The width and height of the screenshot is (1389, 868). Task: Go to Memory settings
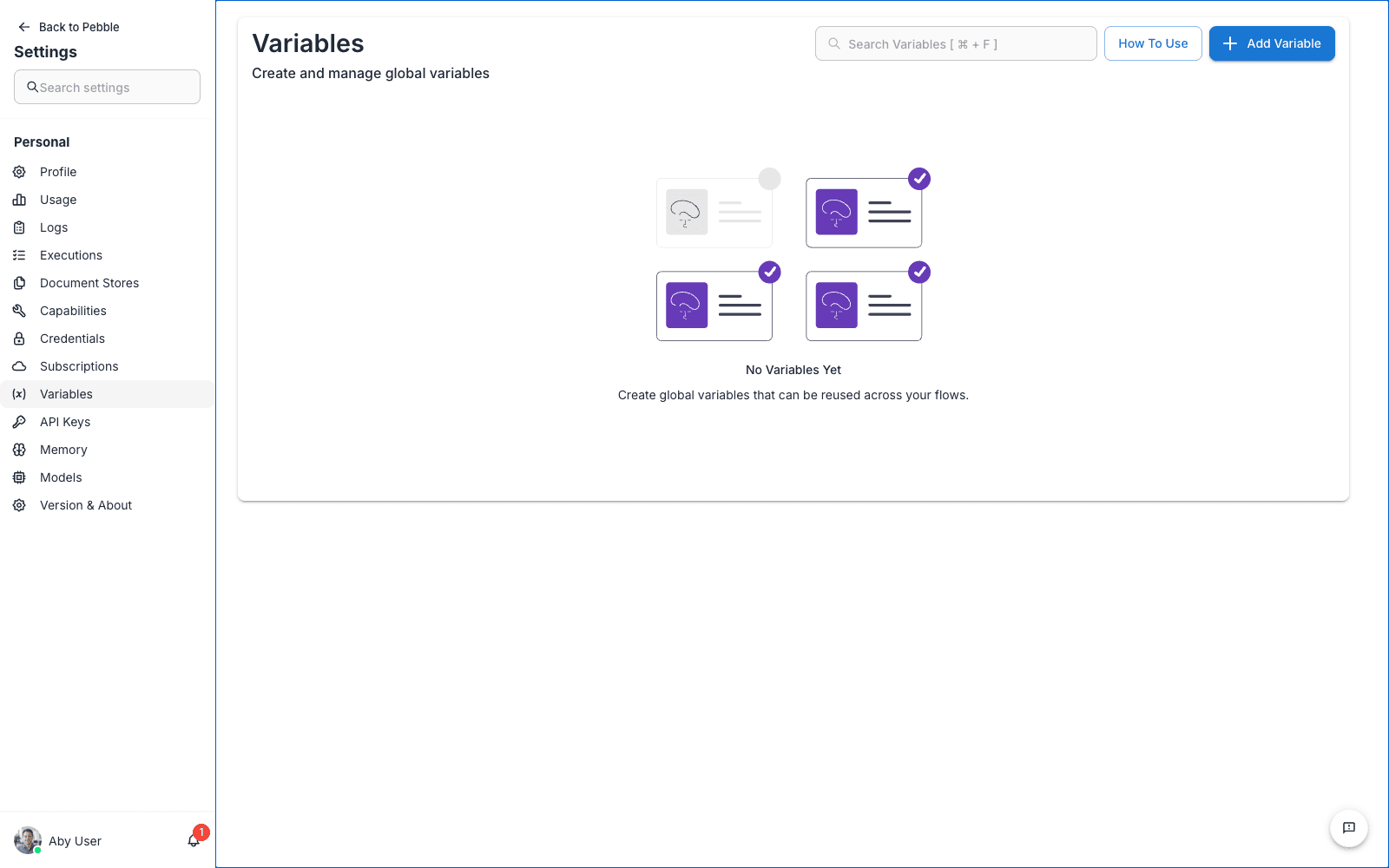click(107, 450)
